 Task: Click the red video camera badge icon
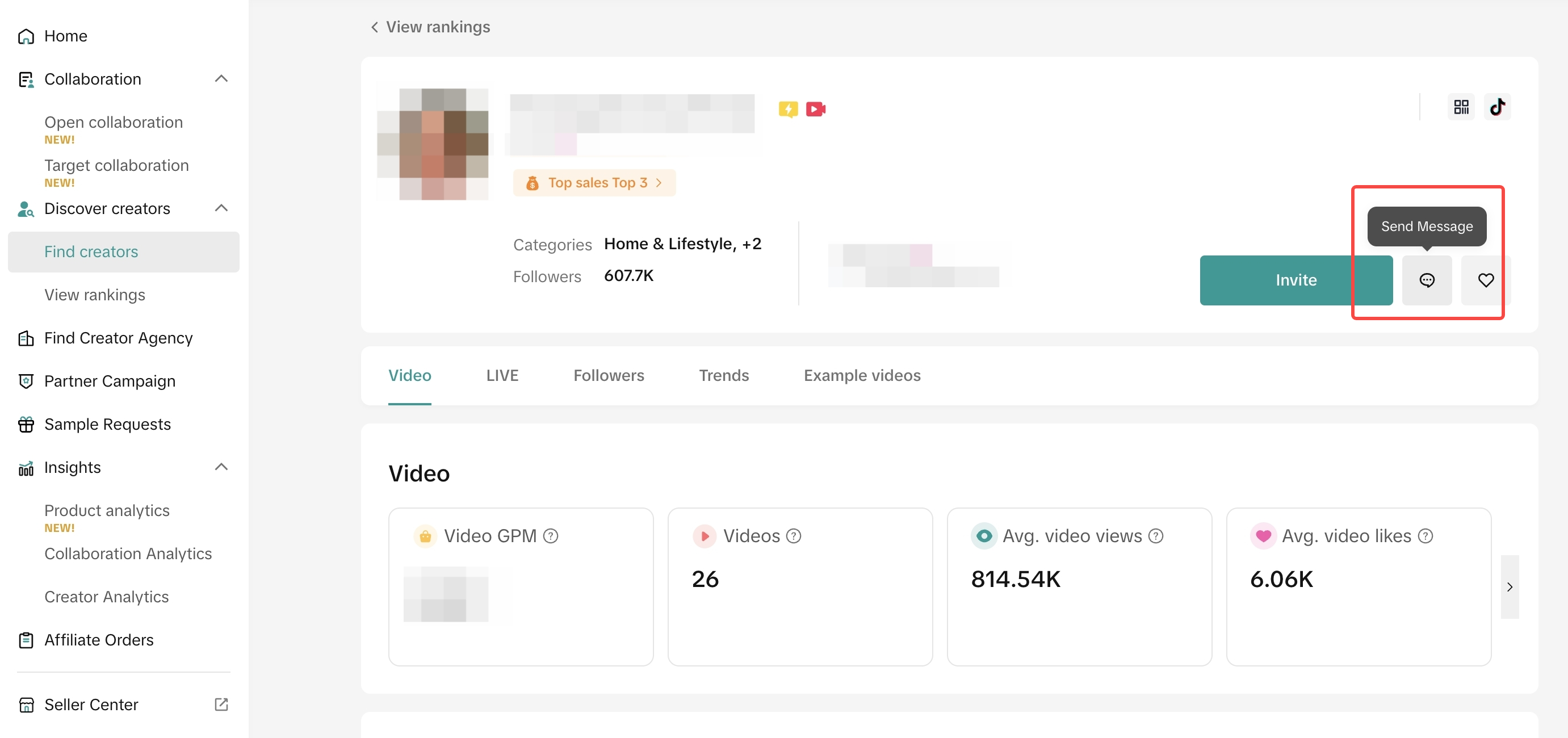click(815, 109)
